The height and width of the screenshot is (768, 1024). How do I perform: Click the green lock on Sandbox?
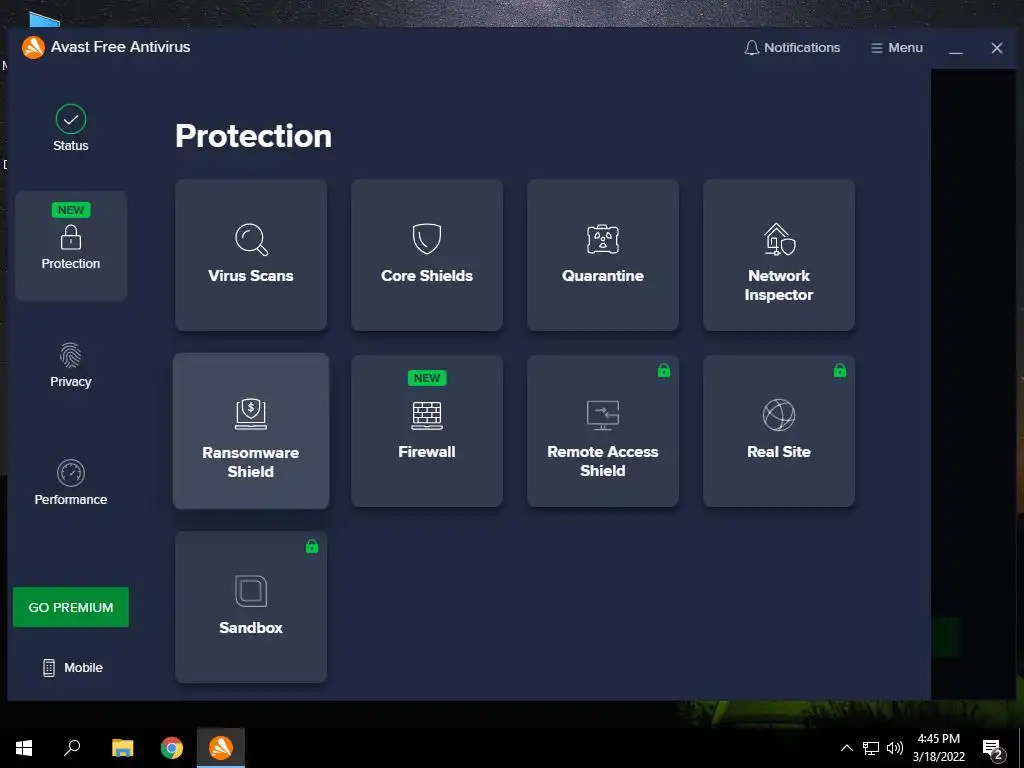coord(312,546)
